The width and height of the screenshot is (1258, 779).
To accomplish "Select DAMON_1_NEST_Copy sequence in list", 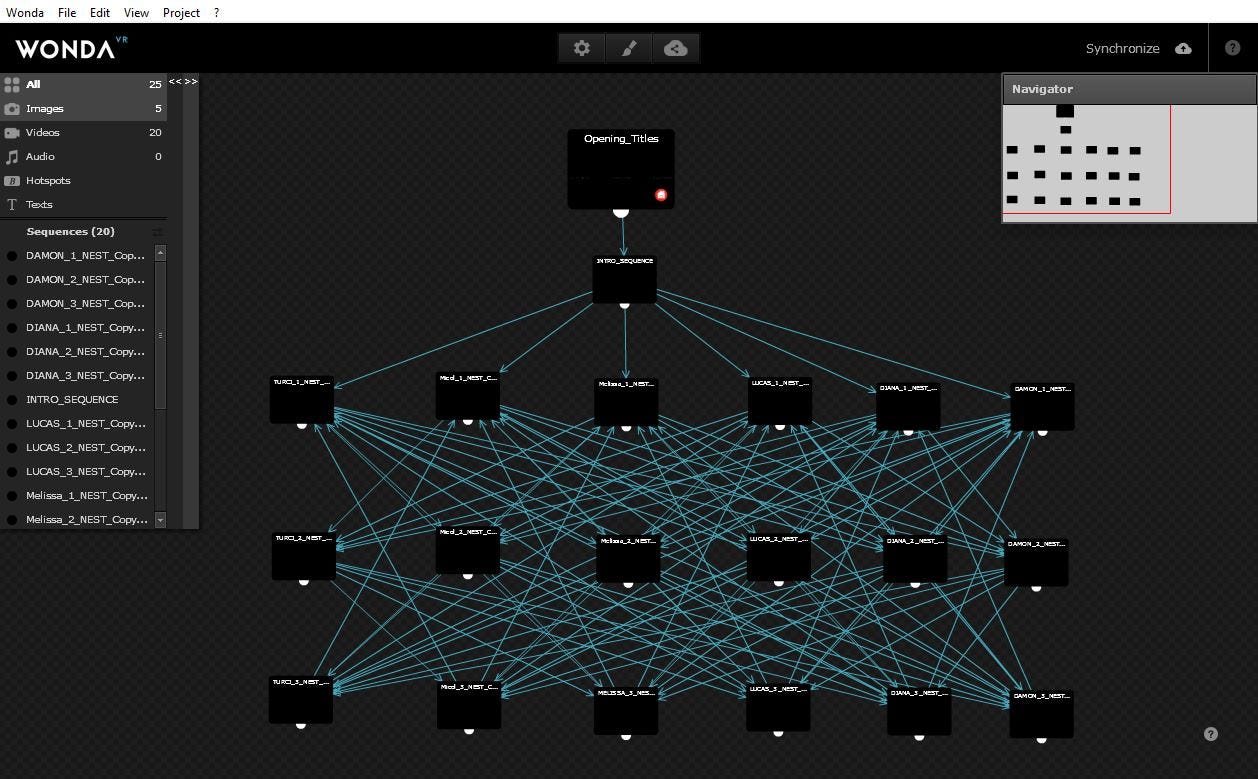I will click(x=77, y=255).
